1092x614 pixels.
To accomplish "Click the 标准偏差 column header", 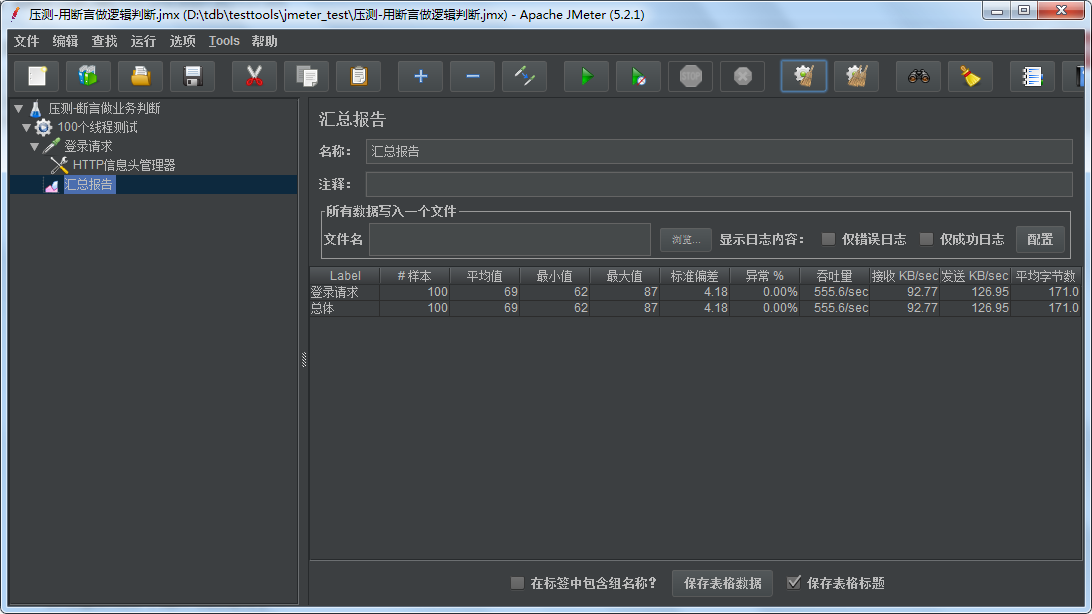I will (x=694, y=276).
